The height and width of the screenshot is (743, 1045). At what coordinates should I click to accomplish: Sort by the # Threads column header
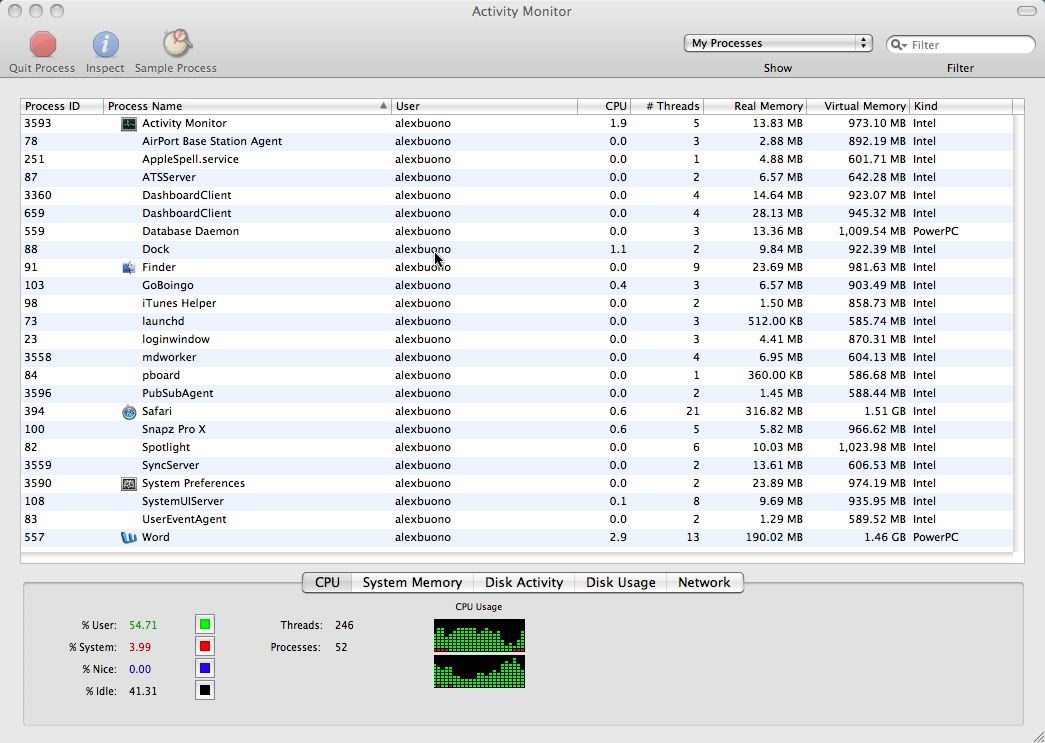pyautogui.click(x=666, y=106)
